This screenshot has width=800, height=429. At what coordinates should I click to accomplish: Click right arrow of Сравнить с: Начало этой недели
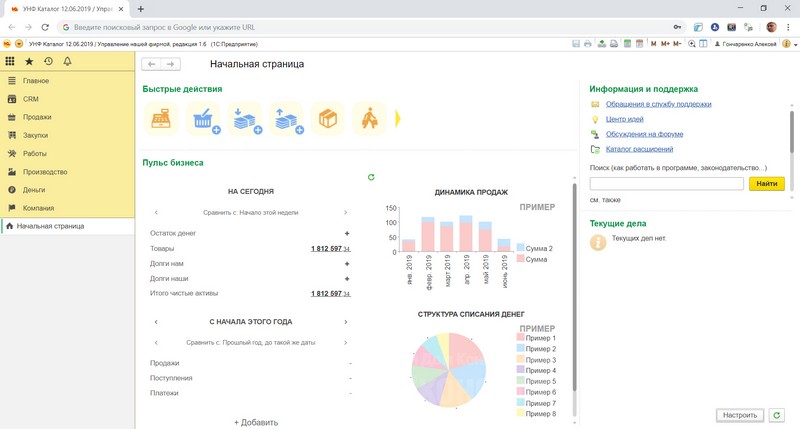pos(345,212)
